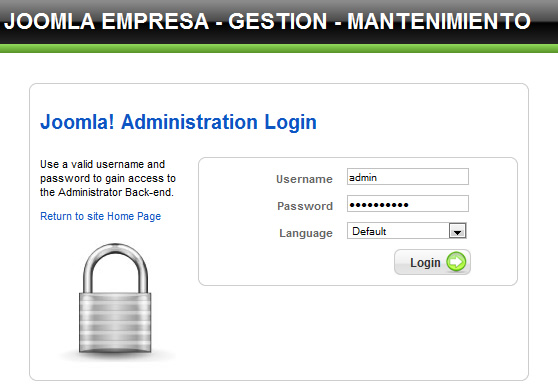The image size is (558, 392).
Task: Click the silver padlock image
Action: pos(115,298)
